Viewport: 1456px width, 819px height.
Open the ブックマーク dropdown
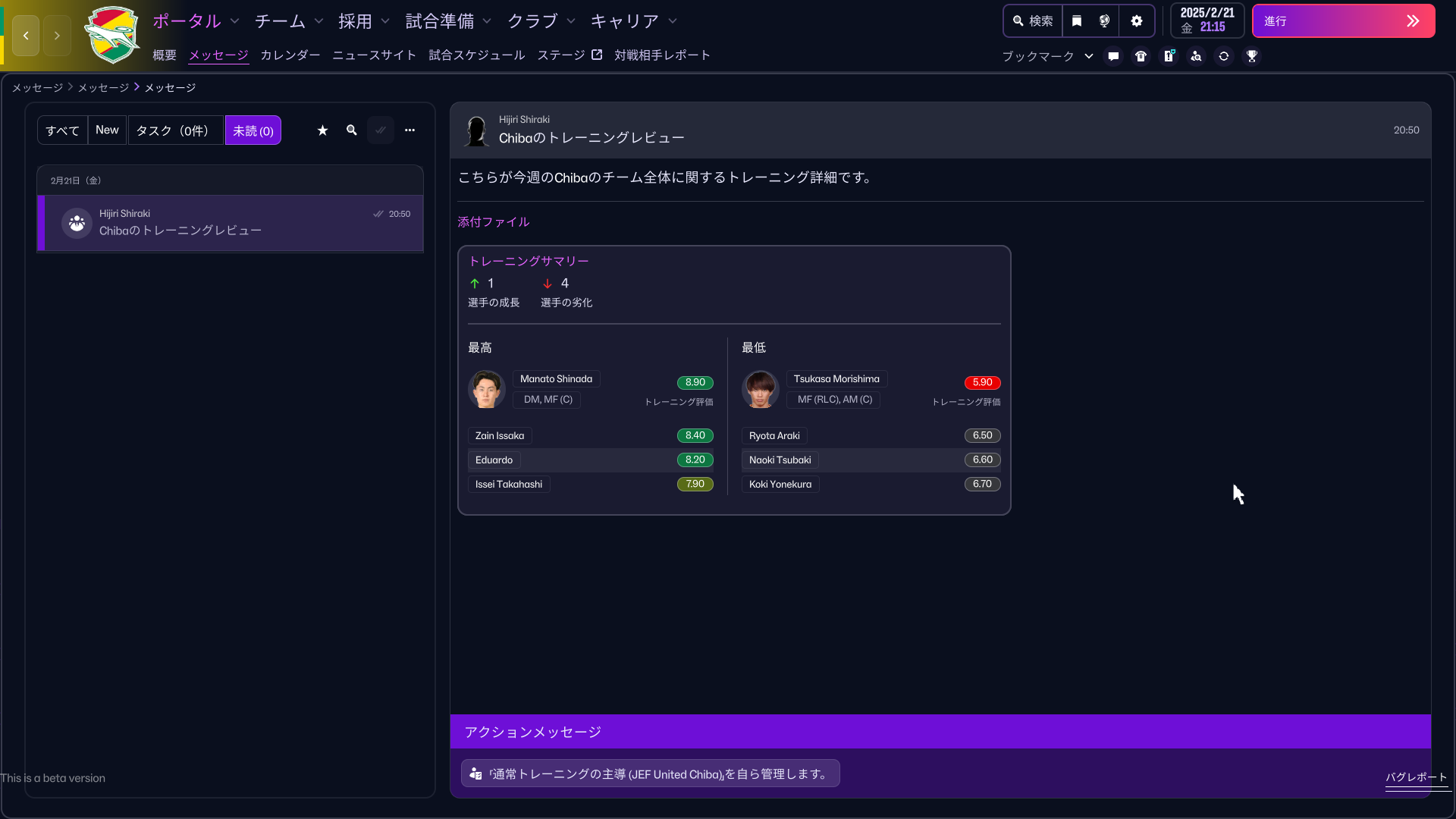[x=1048, y=56]
